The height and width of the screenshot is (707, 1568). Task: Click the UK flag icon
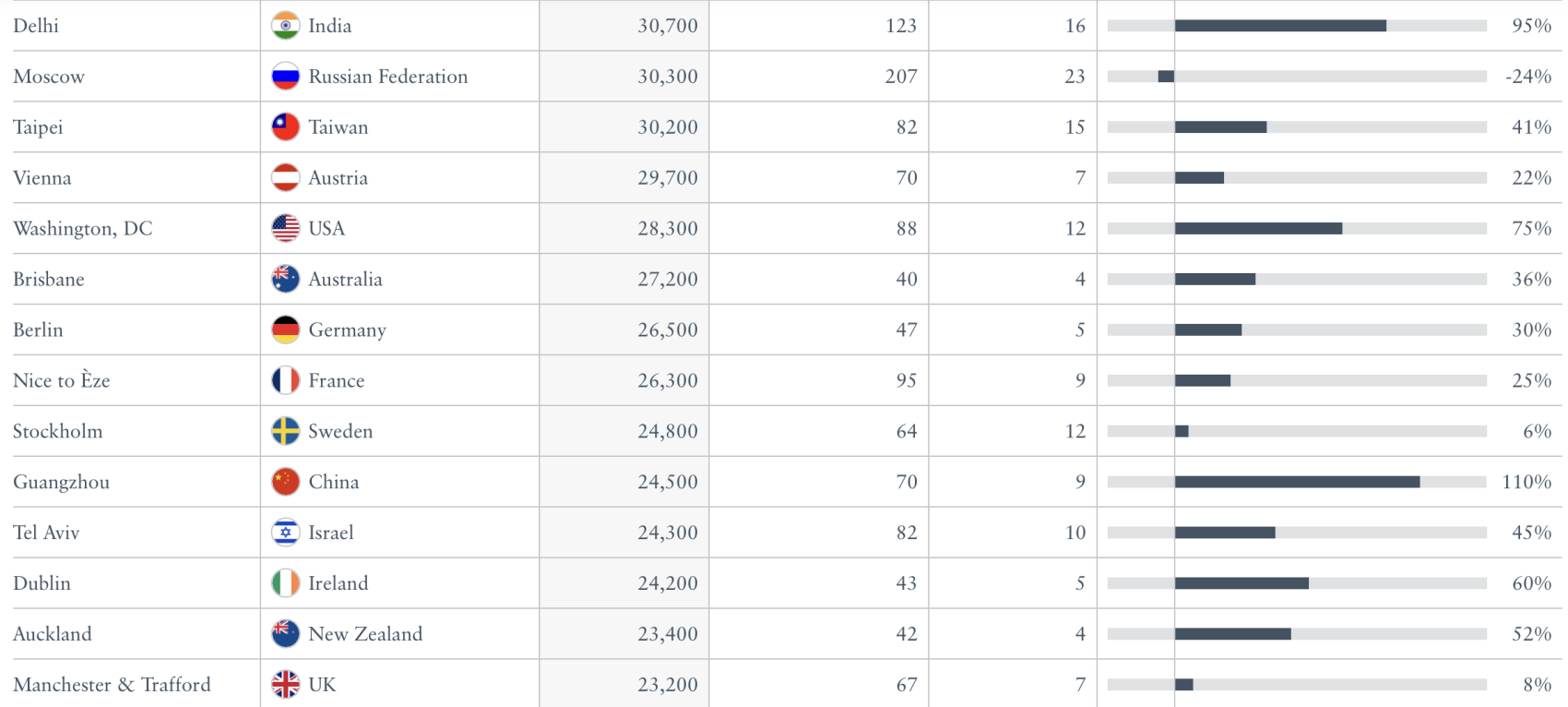click(286, 685)
